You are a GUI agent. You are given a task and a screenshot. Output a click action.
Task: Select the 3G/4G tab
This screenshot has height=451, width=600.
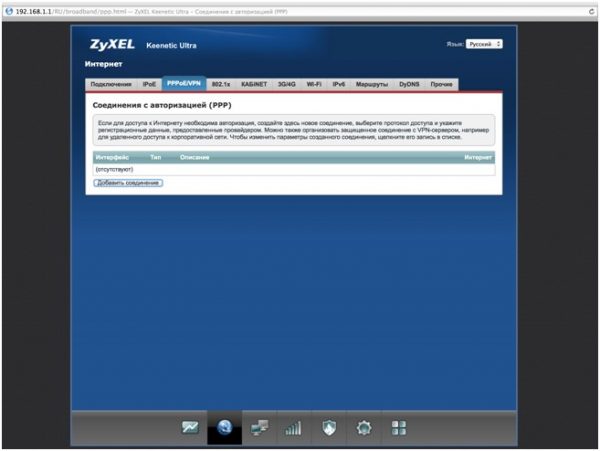coord(287,84)
